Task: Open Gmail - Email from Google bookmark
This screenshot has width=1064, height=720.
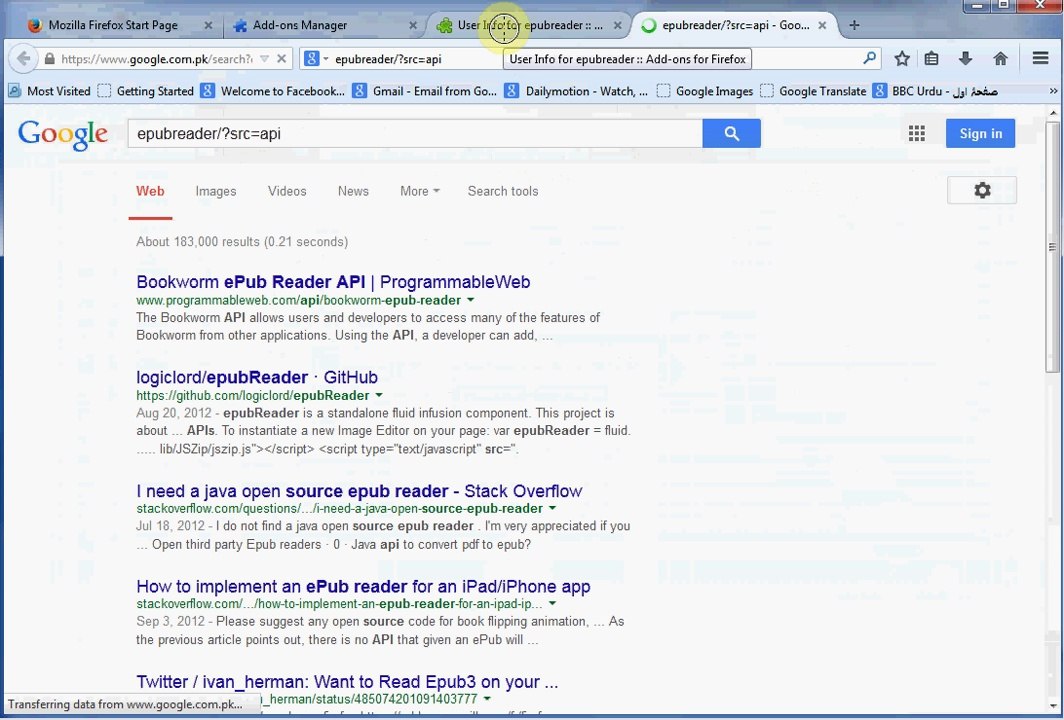Action: coord(425,91)
